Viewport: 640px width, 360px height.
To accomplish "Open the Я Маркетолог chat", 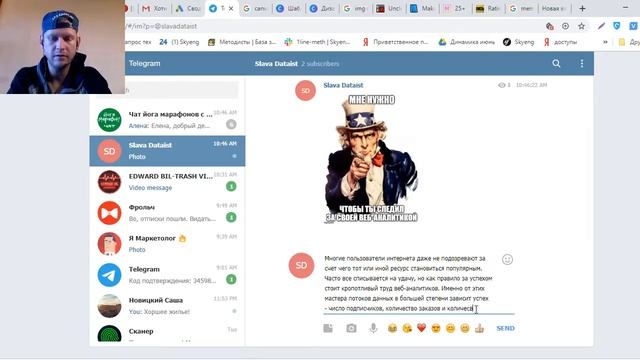I will 167,244.
